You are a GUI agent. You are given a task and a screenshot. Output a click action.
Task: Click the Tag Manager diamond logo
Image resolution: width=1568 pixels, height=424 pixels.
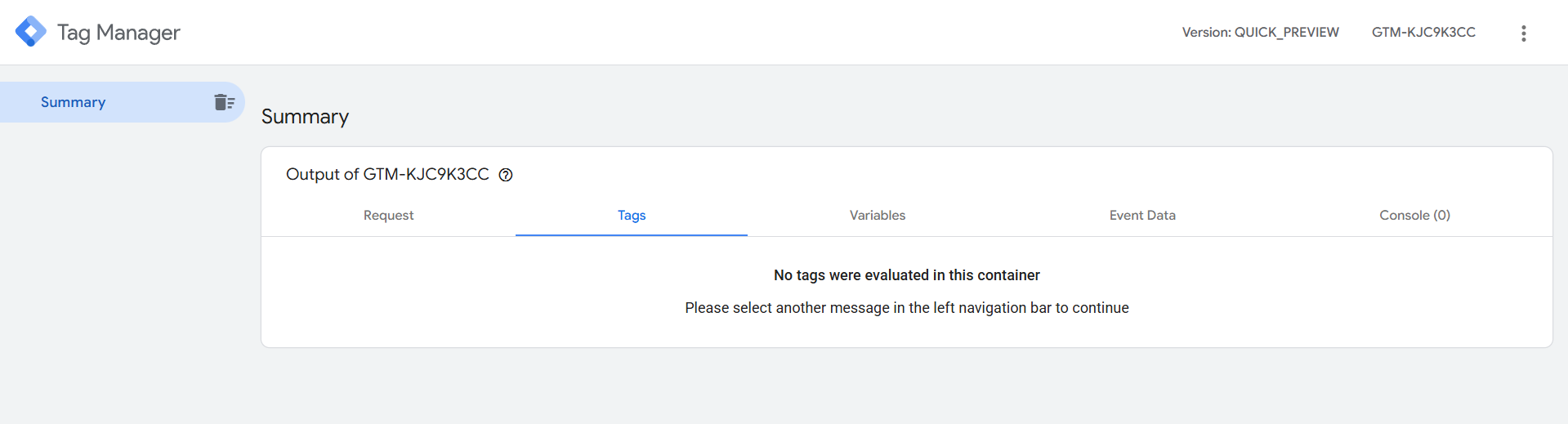tap(31, 32)
